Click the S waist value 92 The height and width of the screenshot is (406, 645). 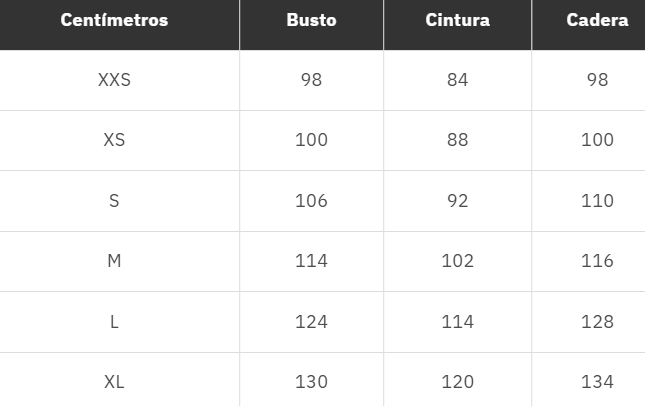coord(457,201)
